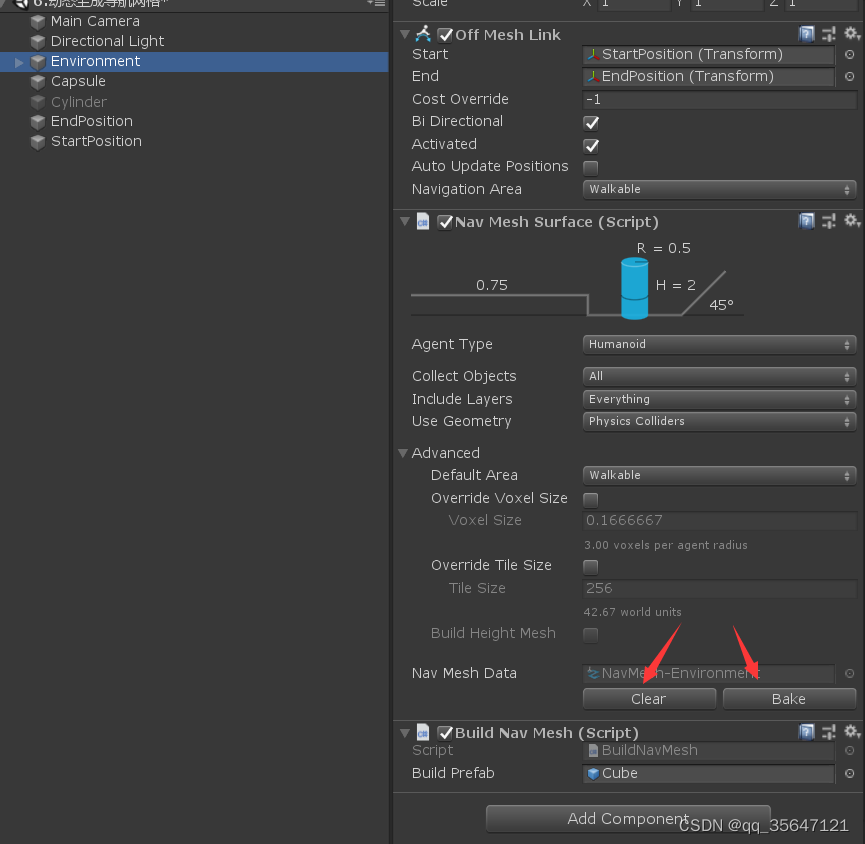Enable Auto Update Positions
Image resolution: width=865 pixels, height=844 pixels.
click(x=590, y=166)
